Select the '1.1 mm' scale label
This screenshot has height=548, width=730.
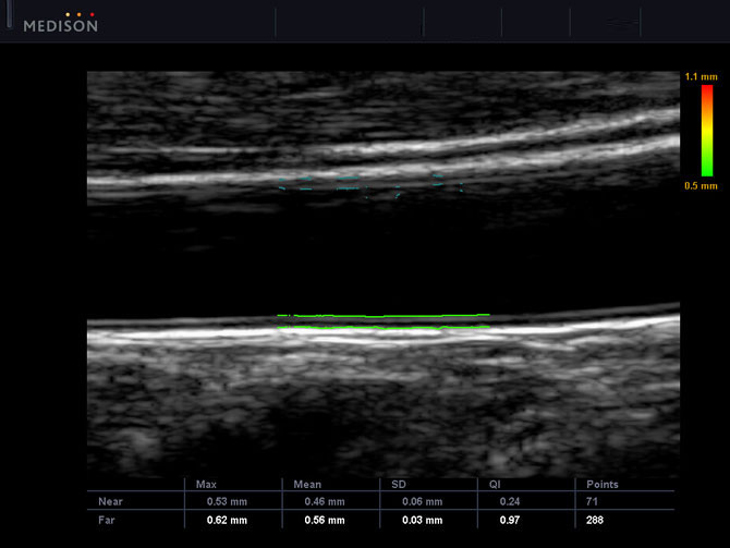point(701,77)
